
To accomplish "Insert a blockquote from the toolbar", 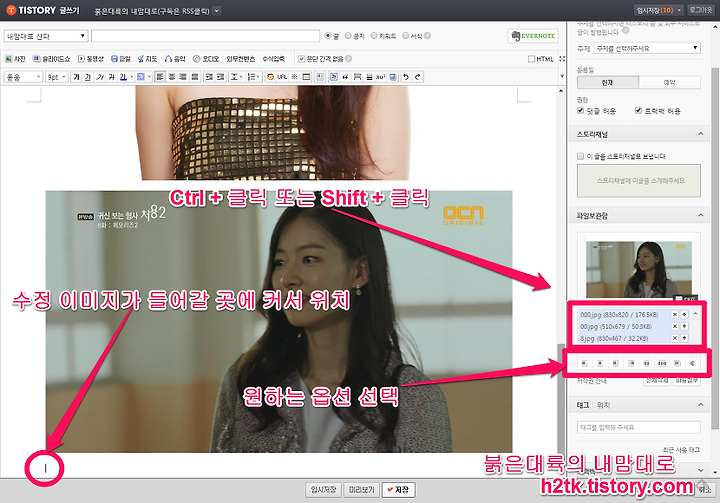I will pos(345,77).
